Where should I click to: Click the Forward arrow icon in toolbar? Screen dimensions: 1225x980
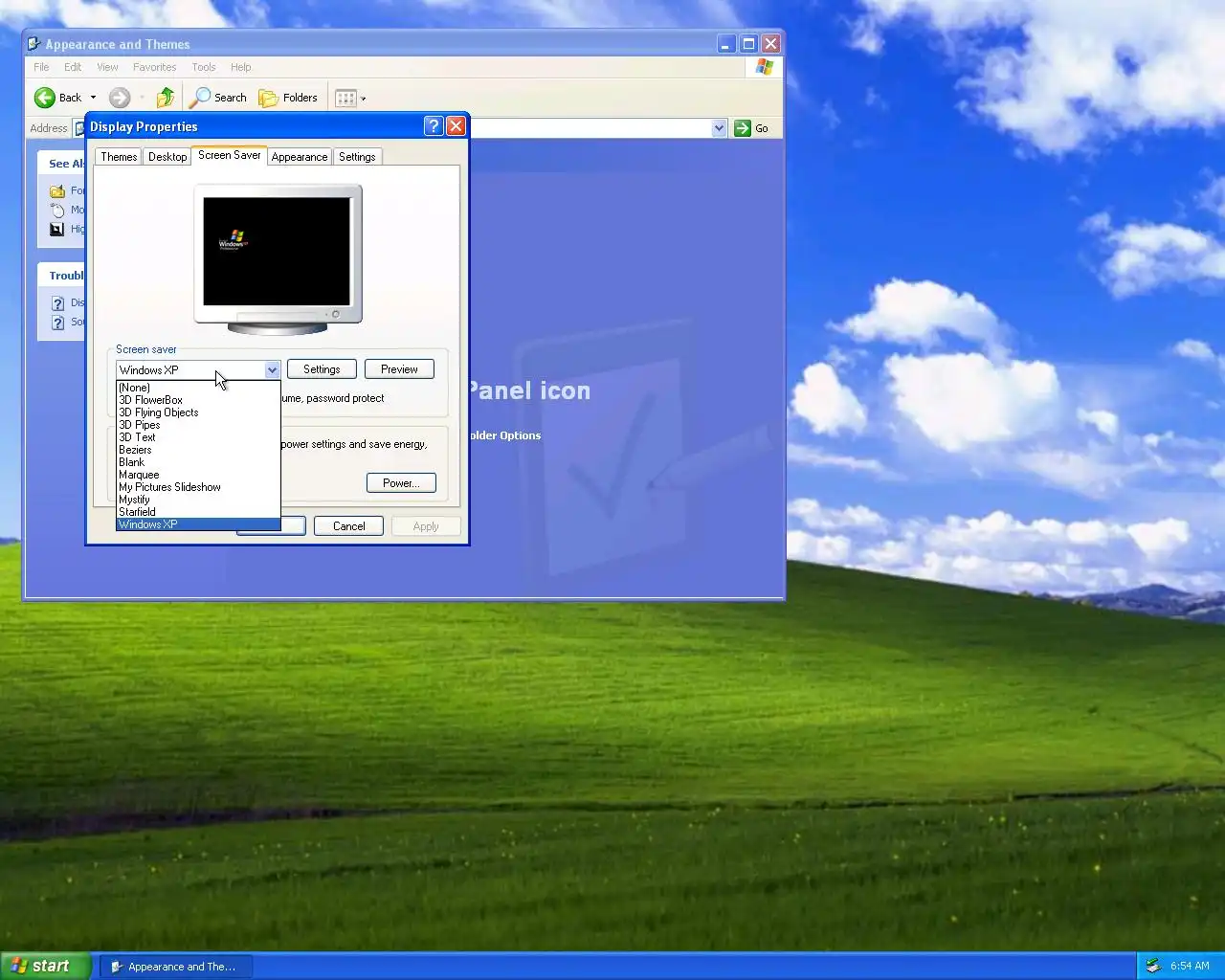pos(120,98)
